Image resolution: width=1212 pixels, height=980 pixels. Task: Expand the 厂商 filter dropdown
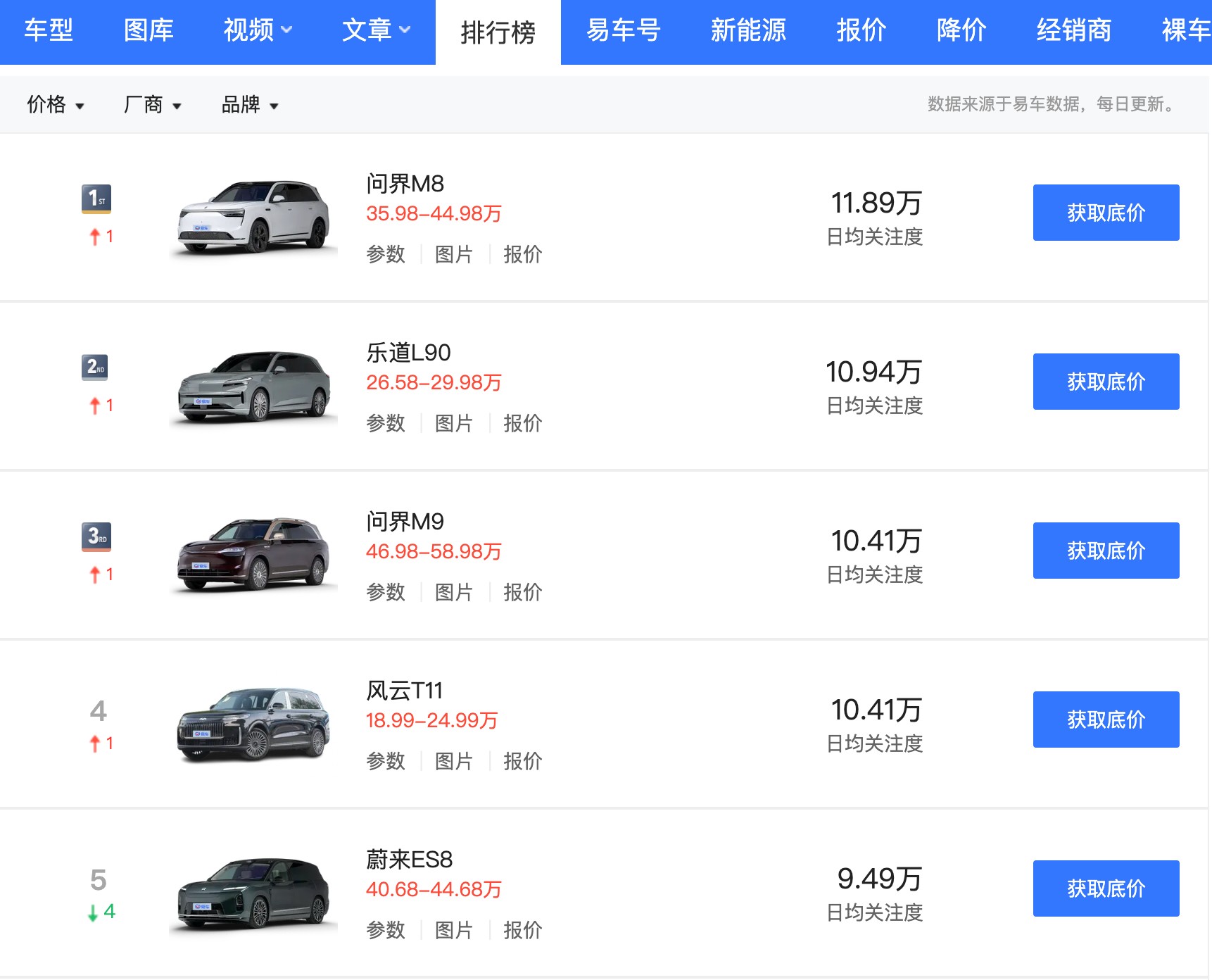[152, 105]
